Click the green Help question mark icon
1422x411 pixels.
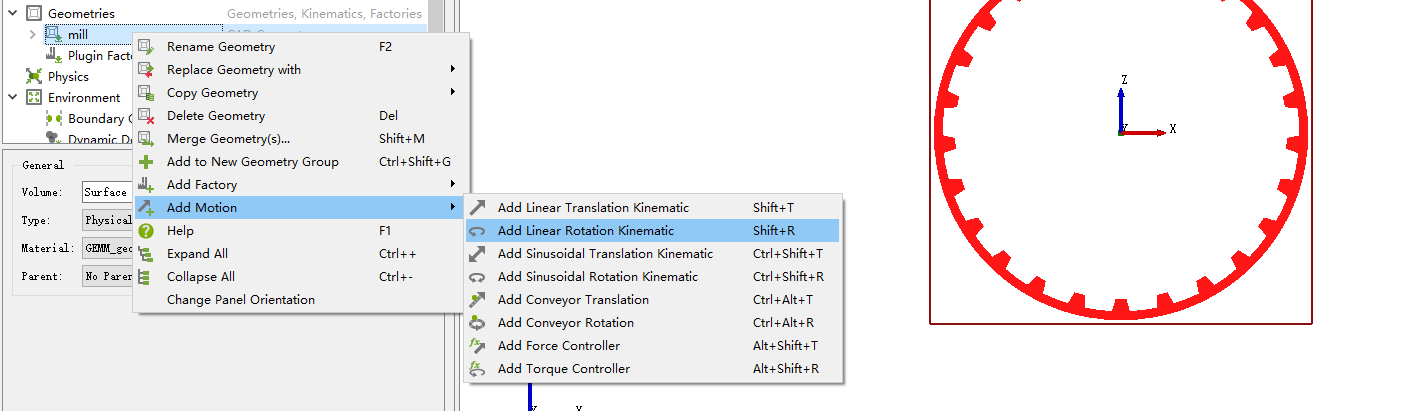(x=146, y=231)
